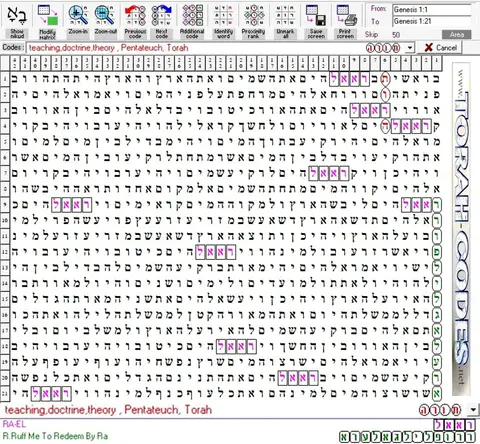Click the red circled Hebrew letters beside Codes field
The height and width of the screenshot is (444, 480).
click(x=383, y=48)
